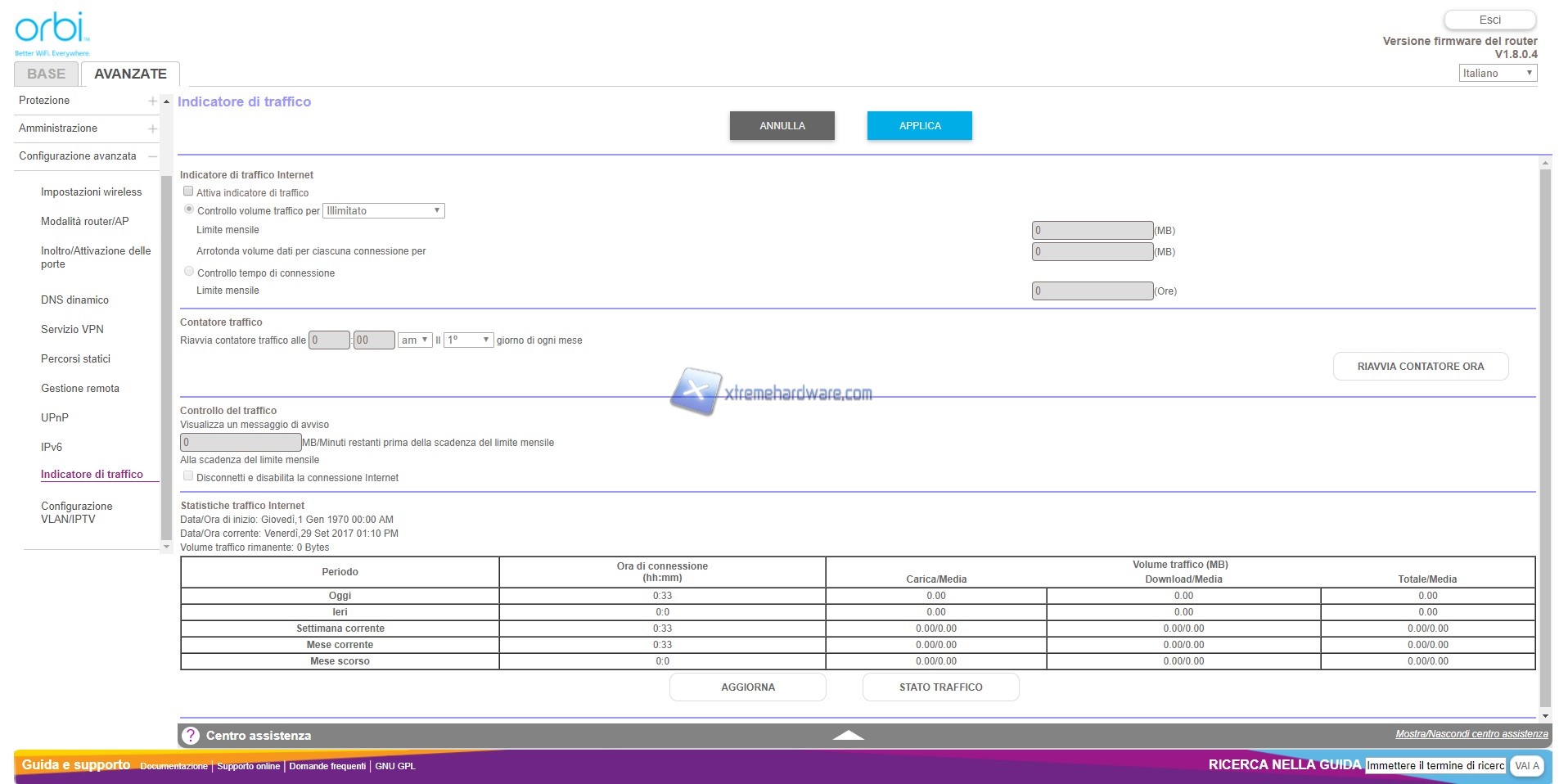This screenshot has height=784, width=1568.
Task: Expand the Protezione section plus icon
Action: tap(152, 101)
